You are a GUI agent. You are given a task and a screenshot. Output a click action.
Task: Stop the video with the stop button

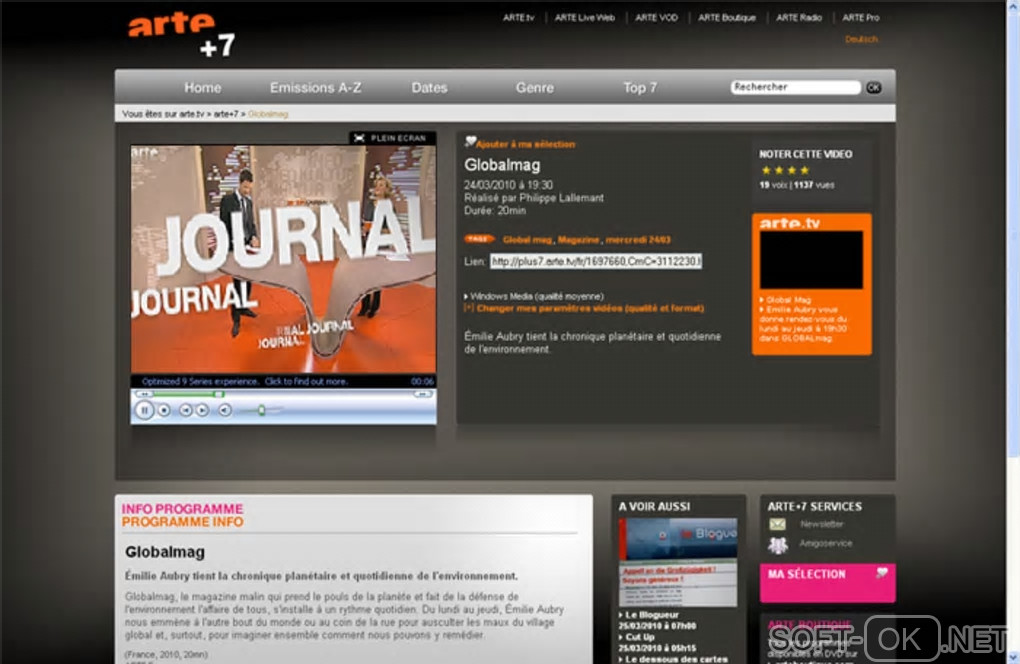point(165,410)
